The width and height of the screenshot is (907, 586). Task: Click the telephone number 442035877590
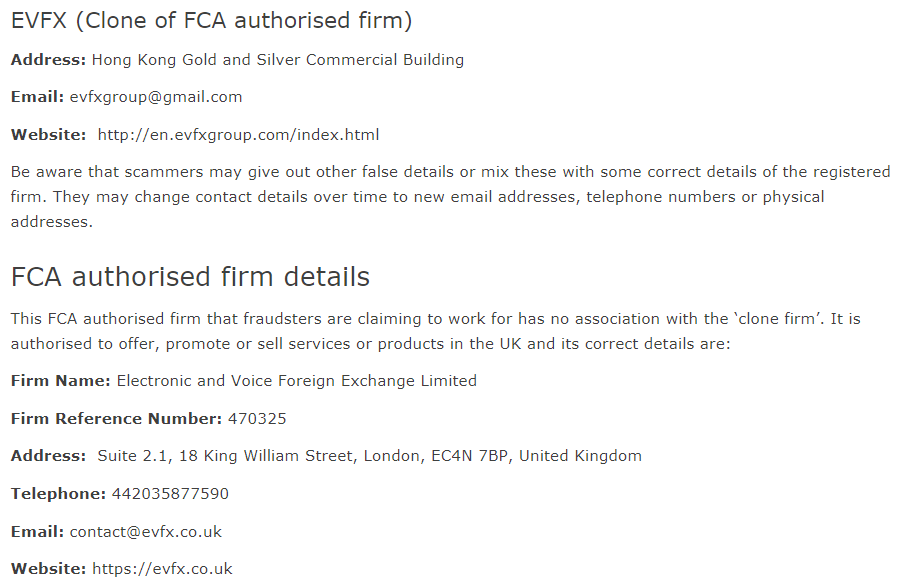pyautogui.click(x=171, y=494)
